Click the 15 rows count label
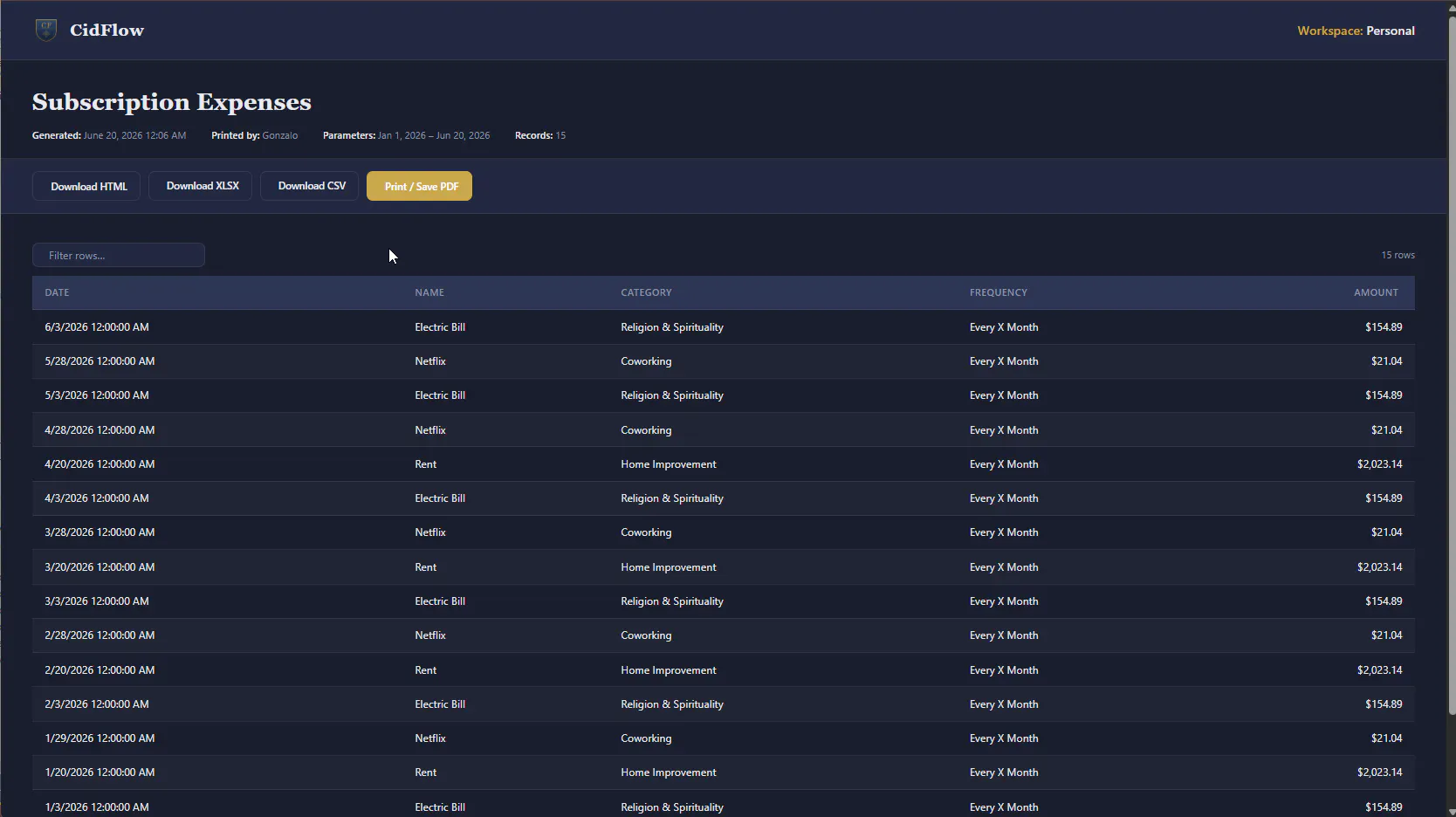 (1398, 255)
